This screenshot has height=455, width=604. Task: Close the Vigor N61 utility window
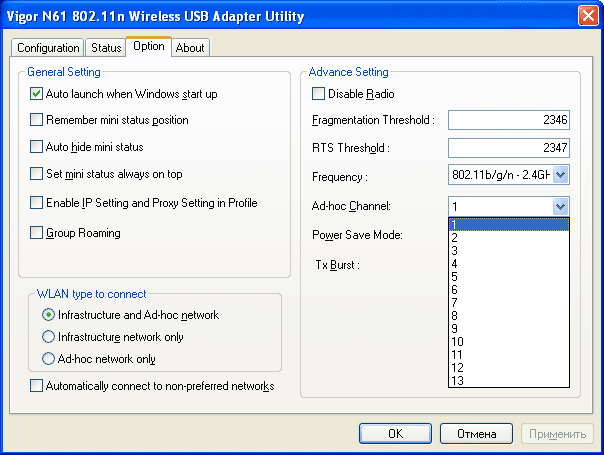pyautogui.click(x=588, y=16)
